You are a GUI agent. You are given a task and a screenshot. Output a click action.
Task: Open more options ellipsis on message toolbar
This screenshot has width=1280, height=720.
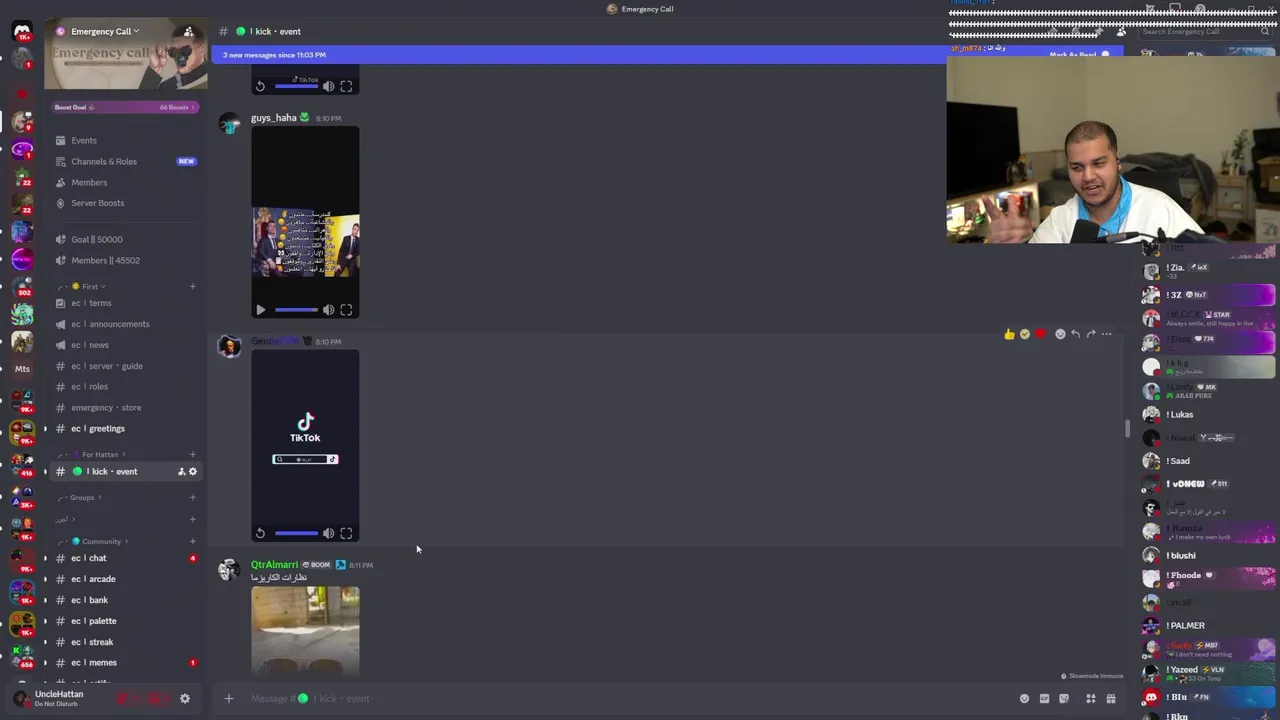[x=1106, y=334]
